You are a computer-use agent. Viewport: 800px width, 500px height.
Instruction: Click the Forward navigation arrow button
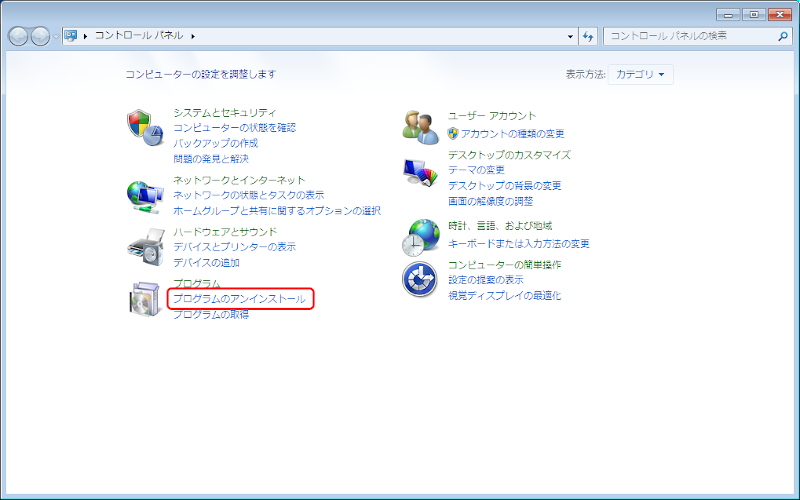pos(40,36)
